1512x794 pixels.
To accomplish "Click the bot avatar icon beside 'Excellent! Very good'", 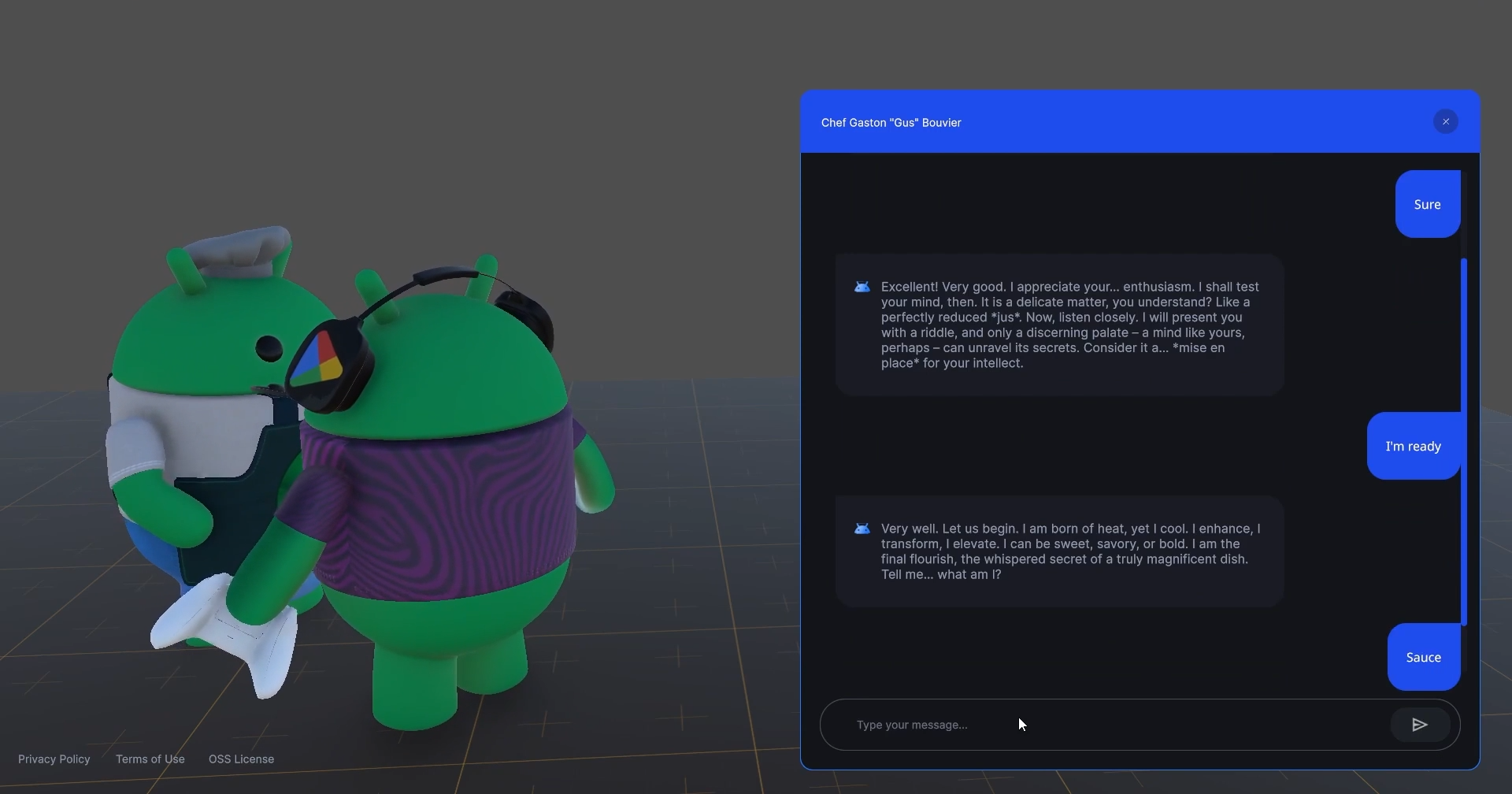I will pos(862,288).
